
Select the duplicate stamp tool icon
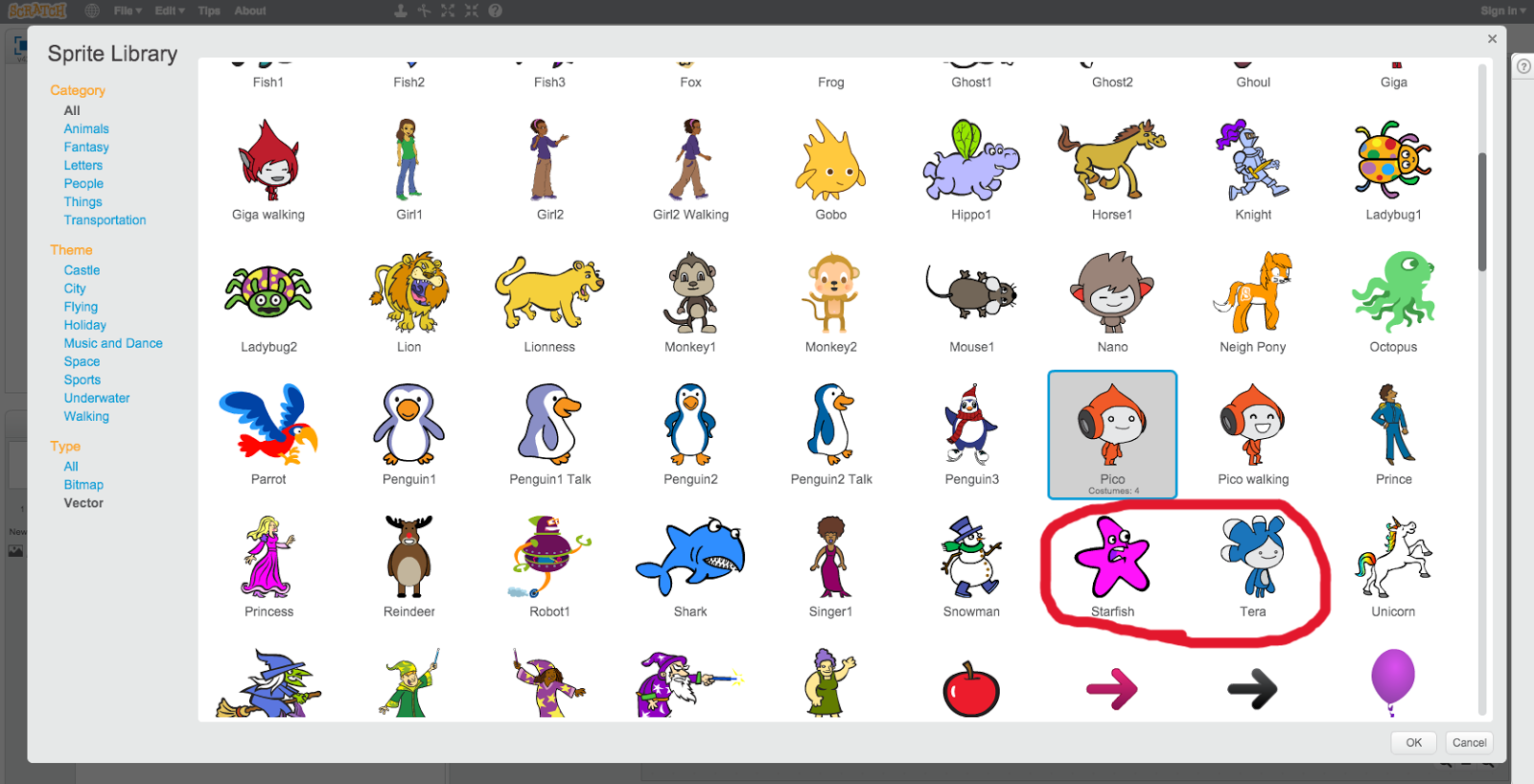[401, 11]
